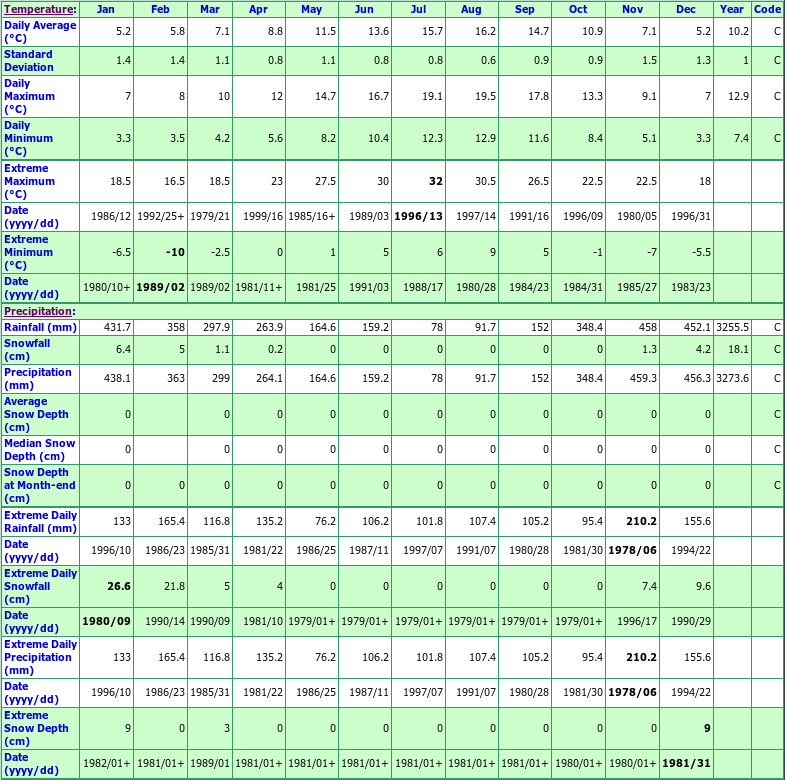Select the 3255.5 yearly rainfall total cell

click(x=731, y=327)
